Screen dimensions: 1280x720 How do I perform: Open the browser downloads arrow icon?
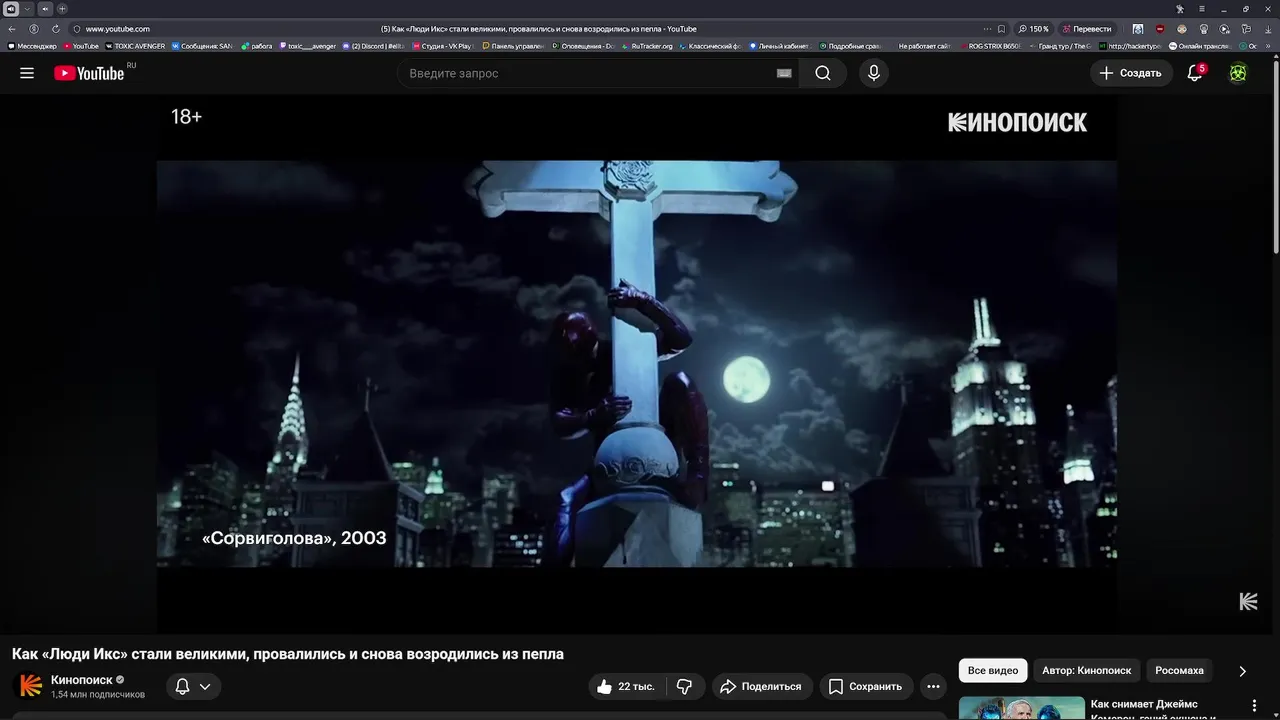point(1270,29)
